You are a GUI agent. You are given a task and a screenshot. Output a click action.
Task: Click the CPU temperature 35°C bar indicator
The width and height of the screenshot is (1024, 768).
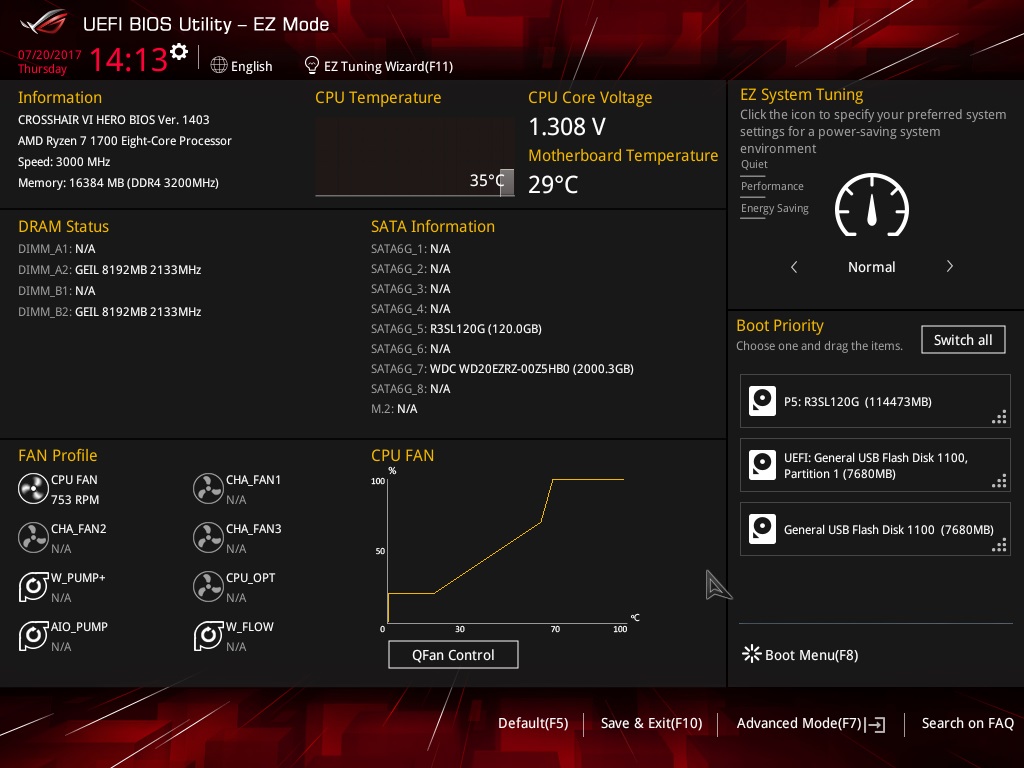pyautogui.click(x=507, y=182)
